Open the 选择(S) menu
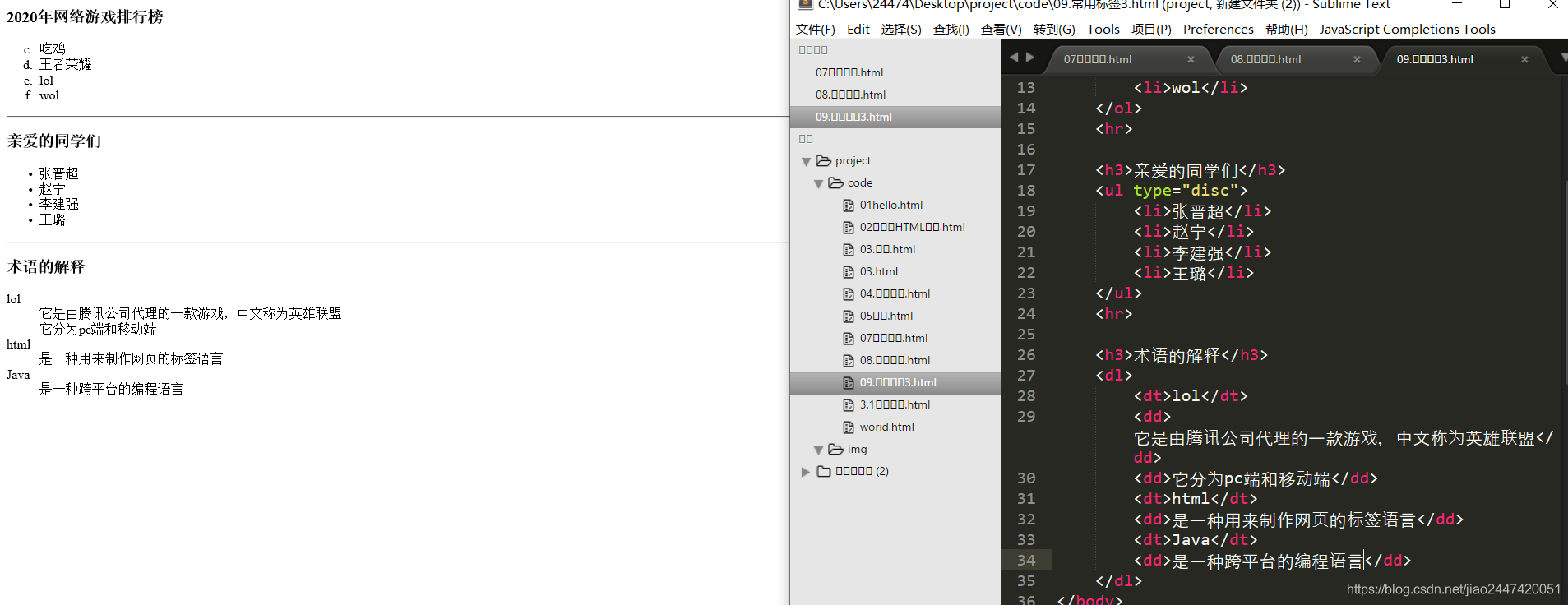 (901, 29)
